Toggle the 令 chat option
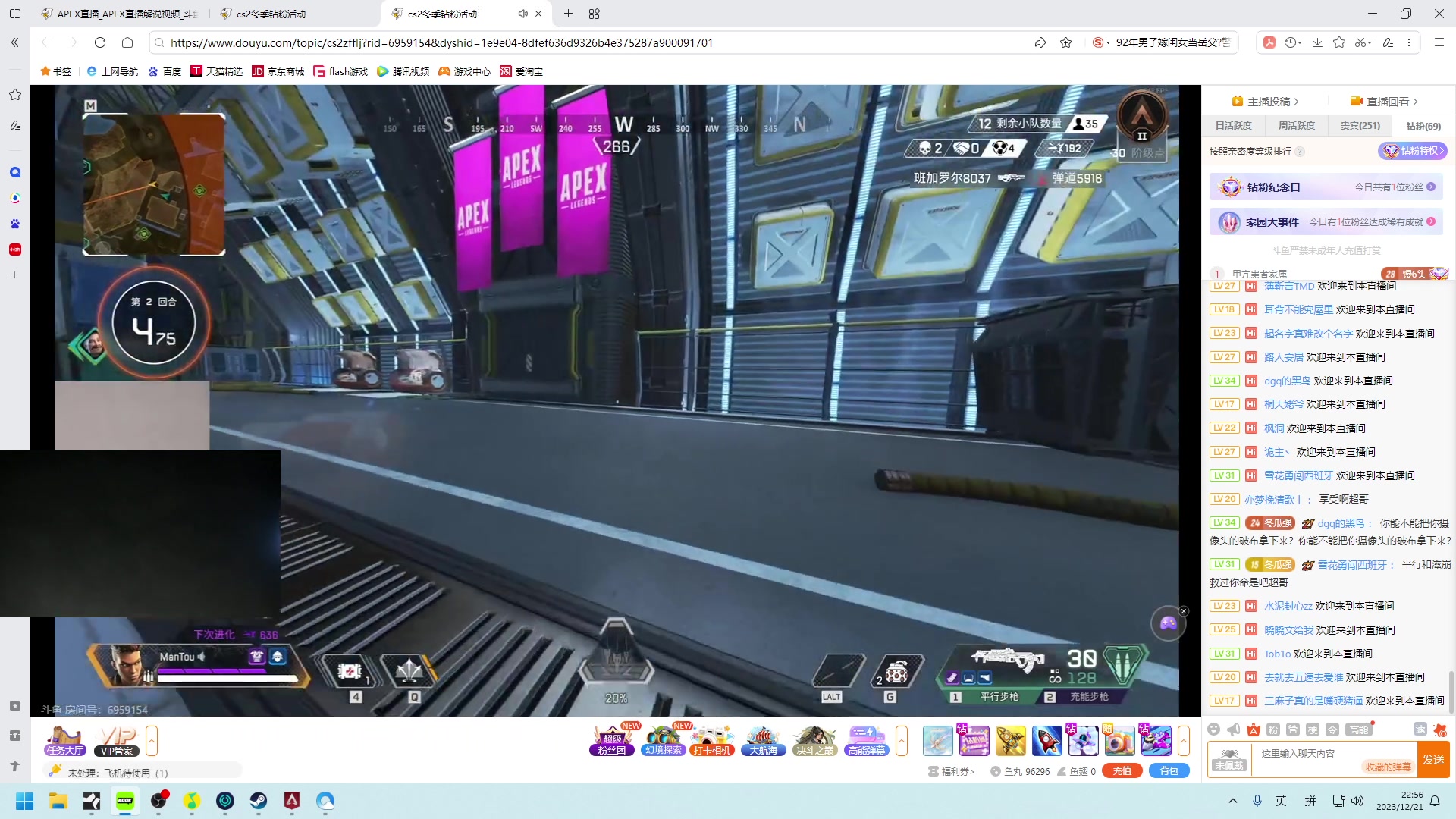Screen dimensions: 1456x819 [x=1332, y=730]
